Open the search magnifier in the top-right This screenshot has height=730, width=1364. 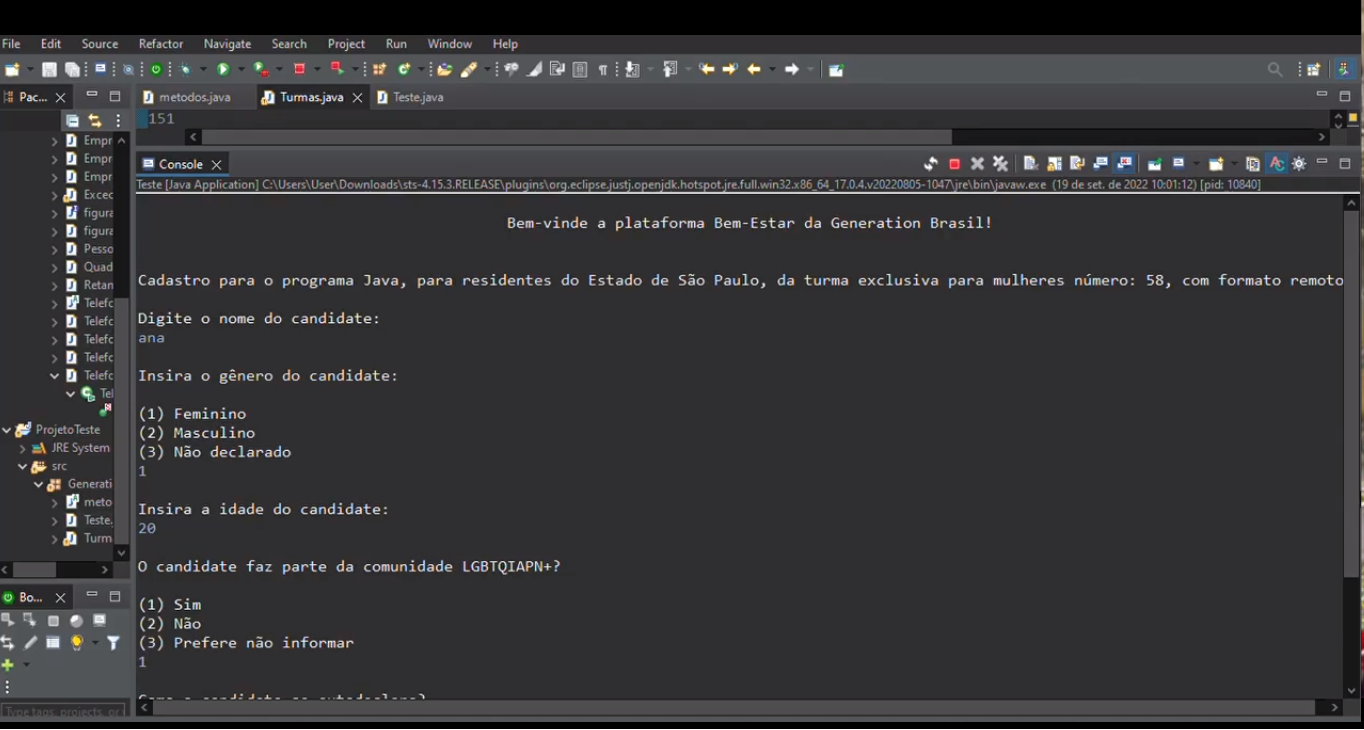pyautogui.click(x=1275, y=69)
